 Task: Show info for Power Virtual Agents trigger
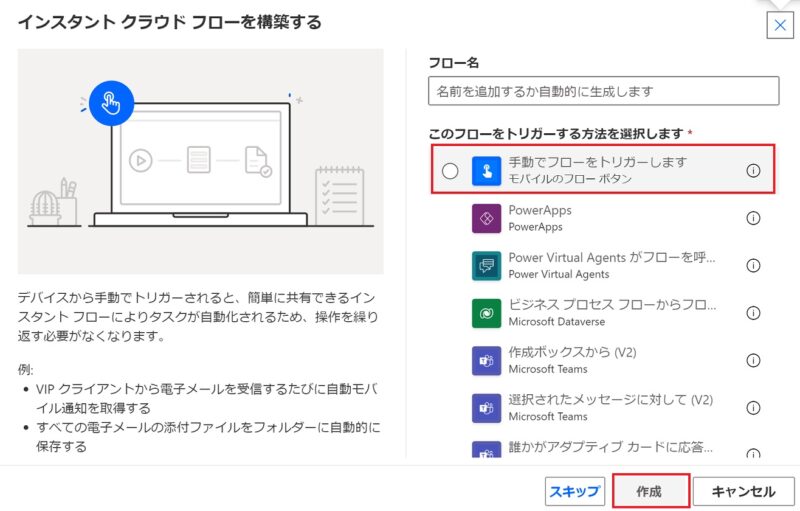(x=754, y=265)
